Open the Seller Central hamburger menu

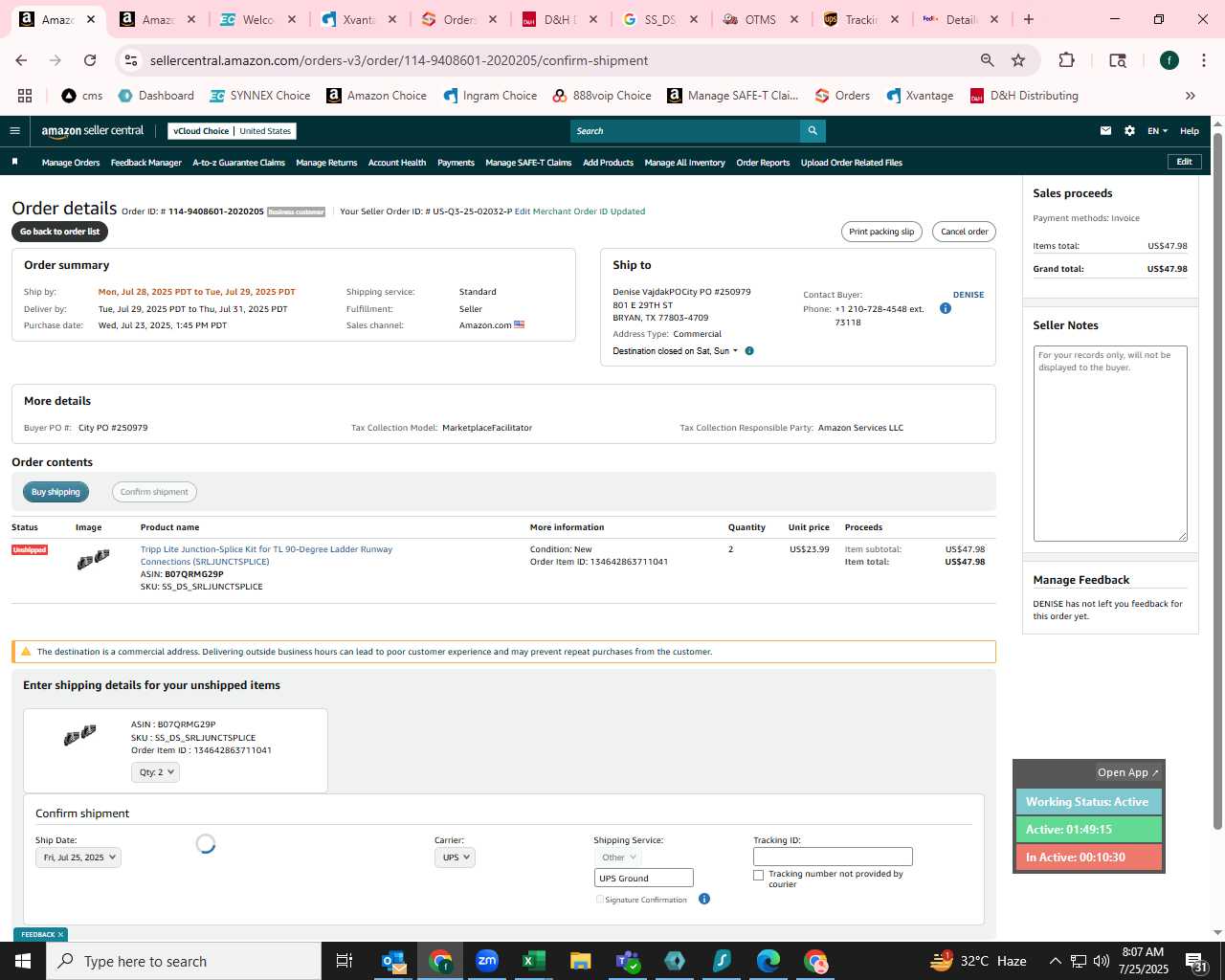click(x=14, y=131)
